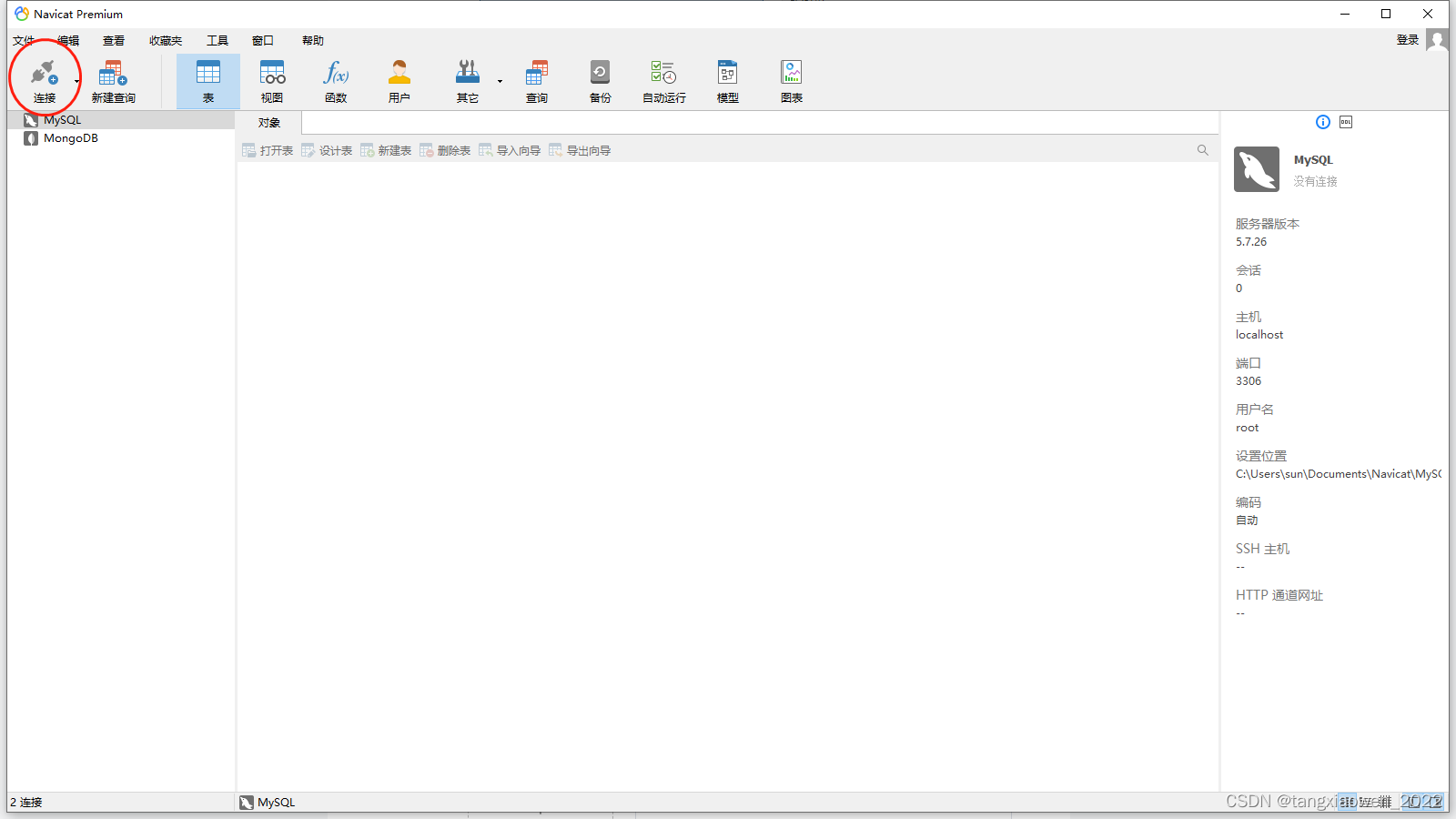Screen dimensions: 1456x819
Task: Select the MySQL connection in the tree
Action: pos(121,120)
